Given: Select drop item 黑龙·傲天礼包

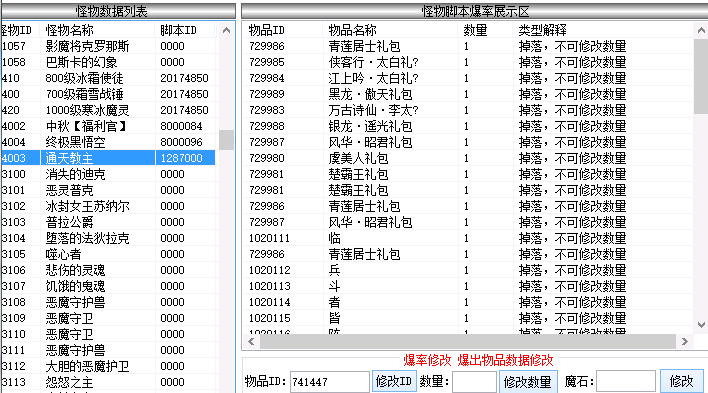Looking at the screenshot, I should [x=468, y=94].
